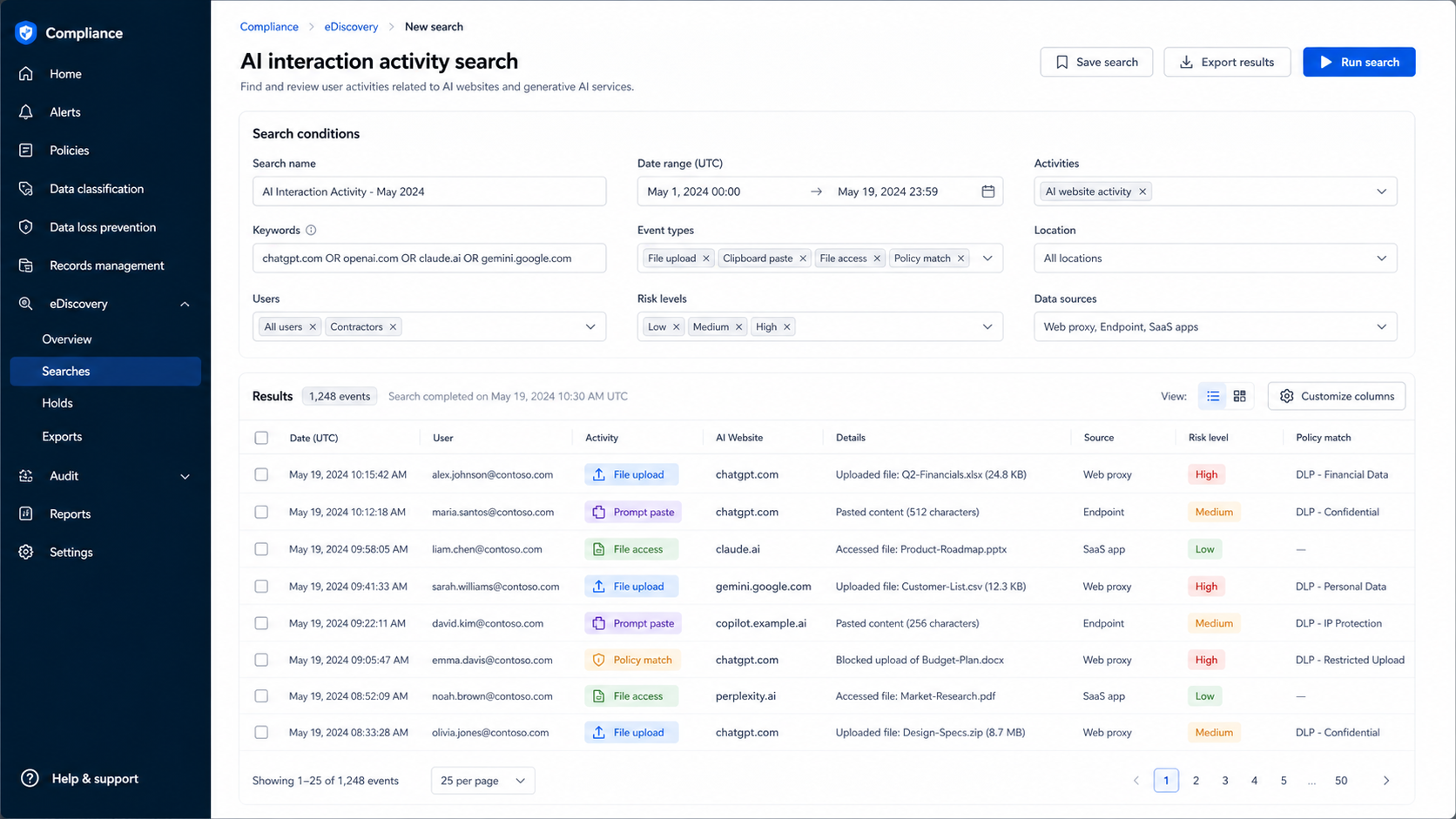
Task: Click File upload badge for olivia.jones row
Action: click(631, 732)
